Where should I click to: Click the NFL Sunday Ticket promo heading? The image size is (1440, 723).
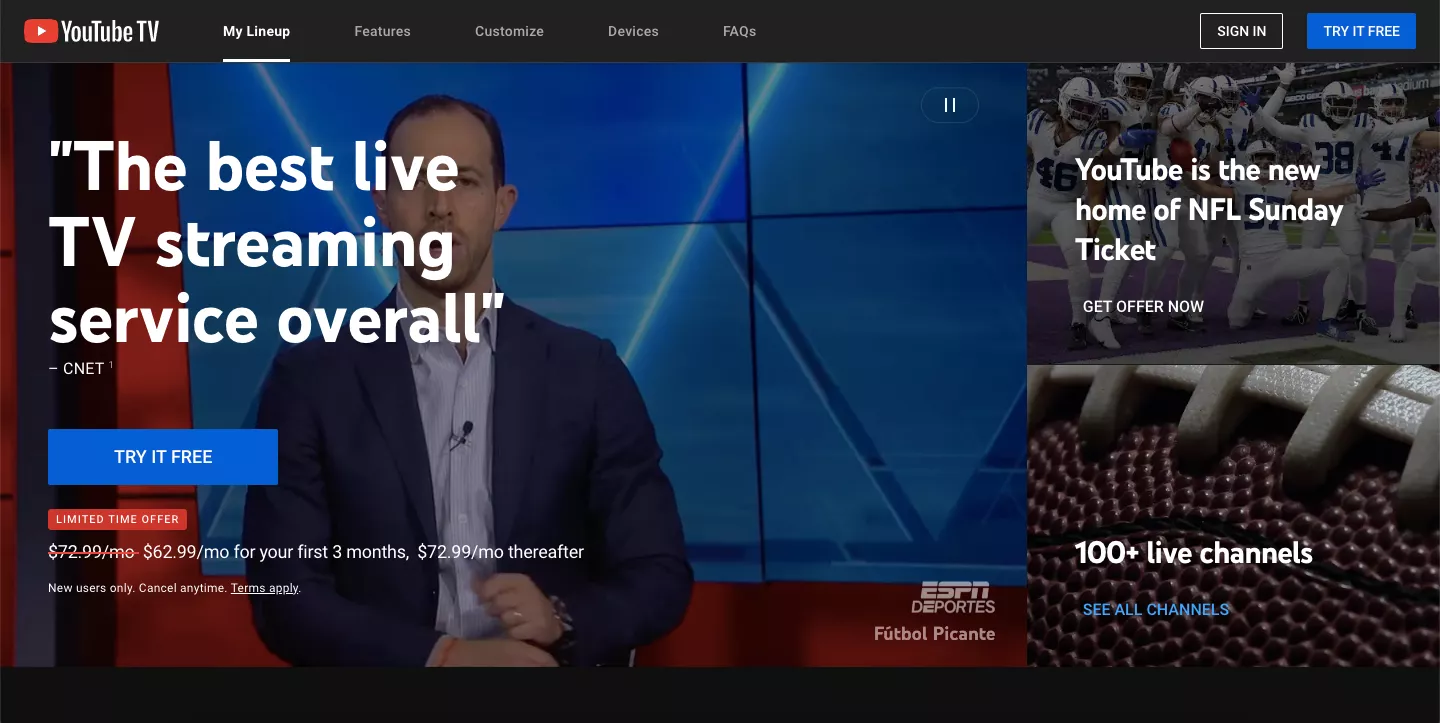point(1208,210)
